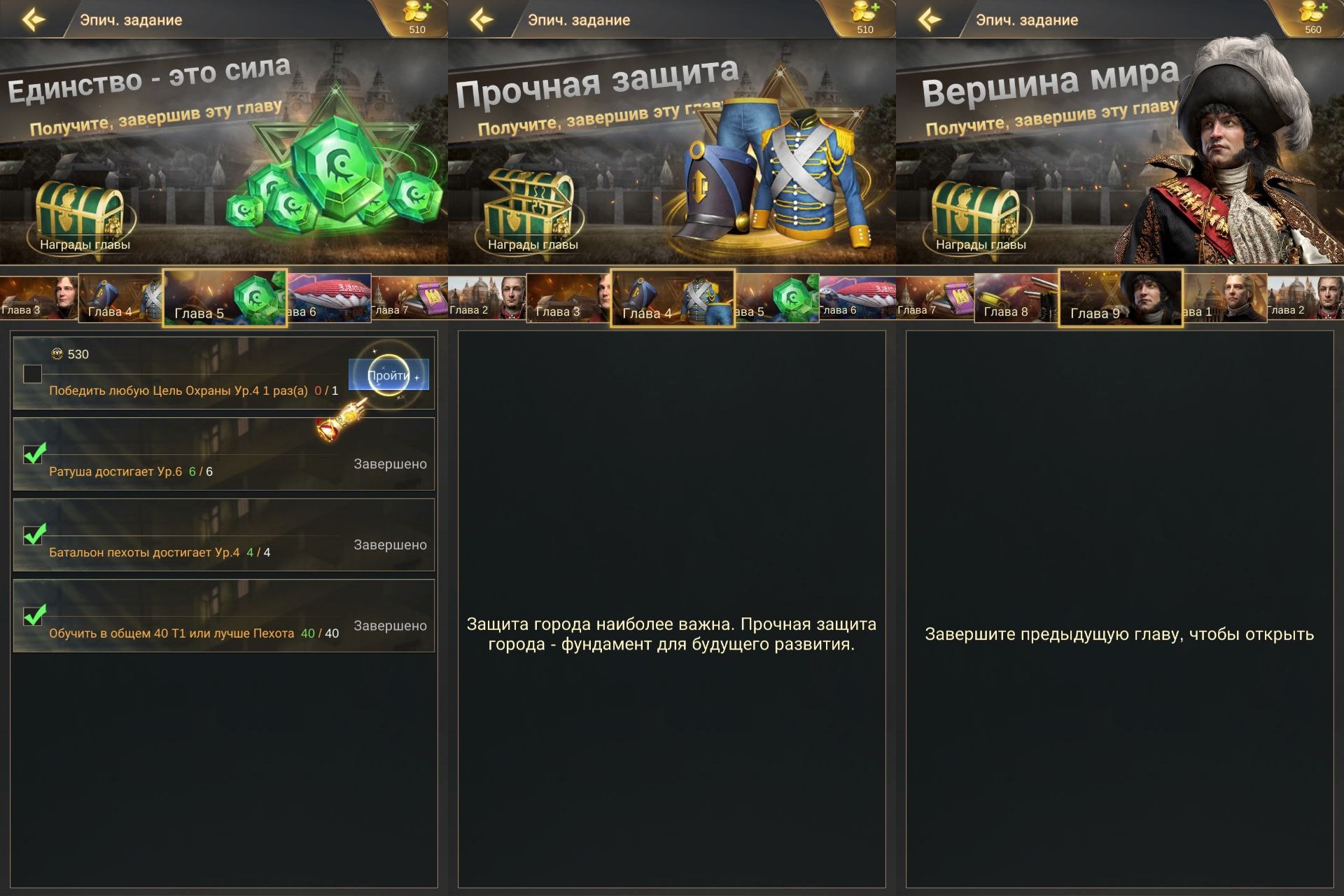Image resolution: width=1344 pixels, height=896 pixels.
Task: Open the green chest Награды главы for Глава 5
Action: 80,213
